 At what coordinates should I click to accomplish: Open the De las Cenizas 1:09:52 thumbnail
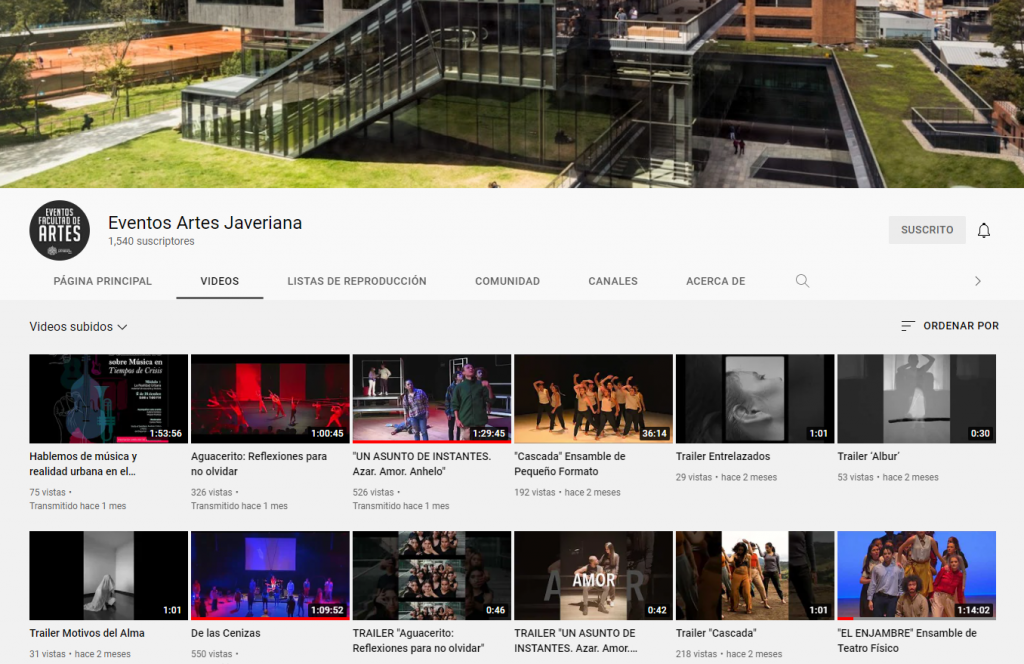pyautogui.click(x=270, y=575)
